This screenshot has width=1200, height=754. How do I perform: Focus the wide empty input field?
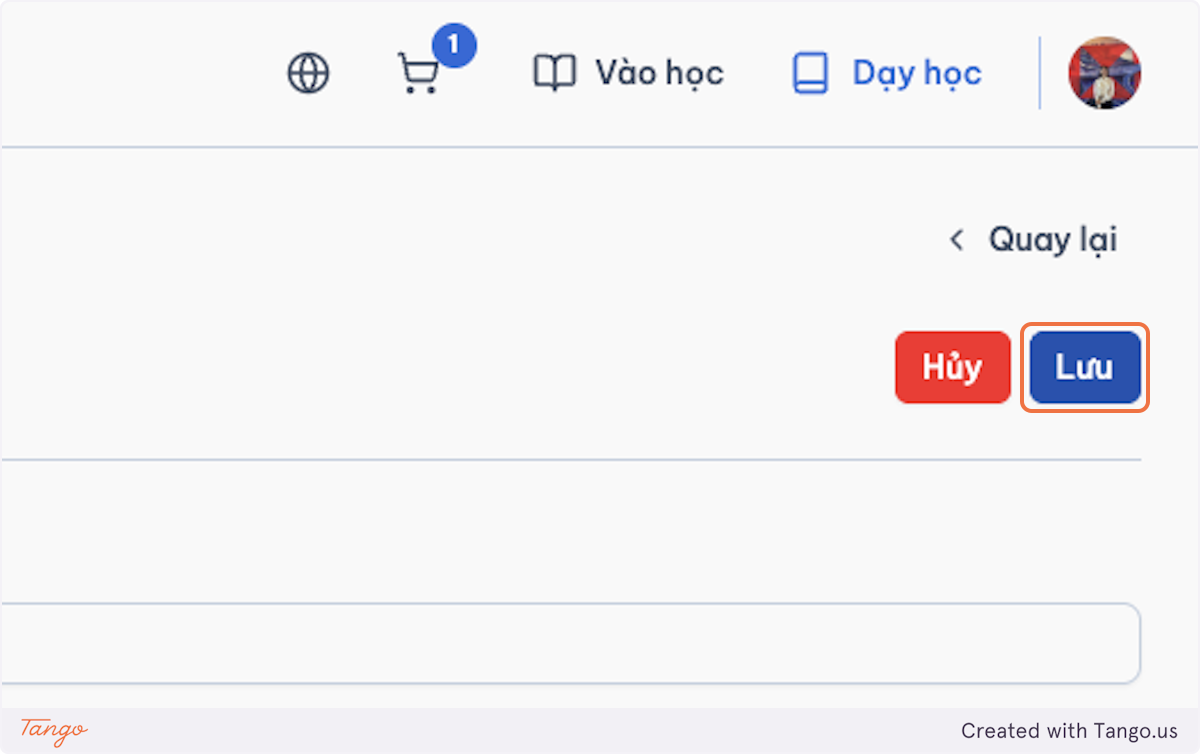[x=570, y=643]
